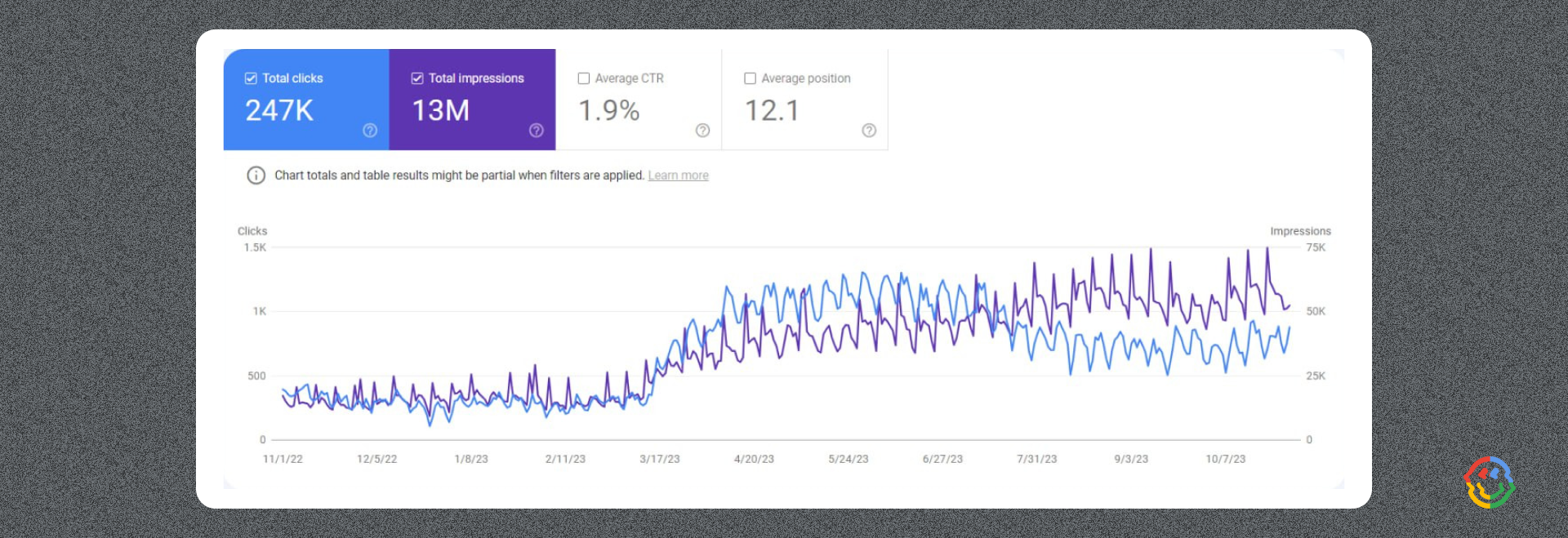
Task: Click the Clicks axis label
Action: pos(252,231)
